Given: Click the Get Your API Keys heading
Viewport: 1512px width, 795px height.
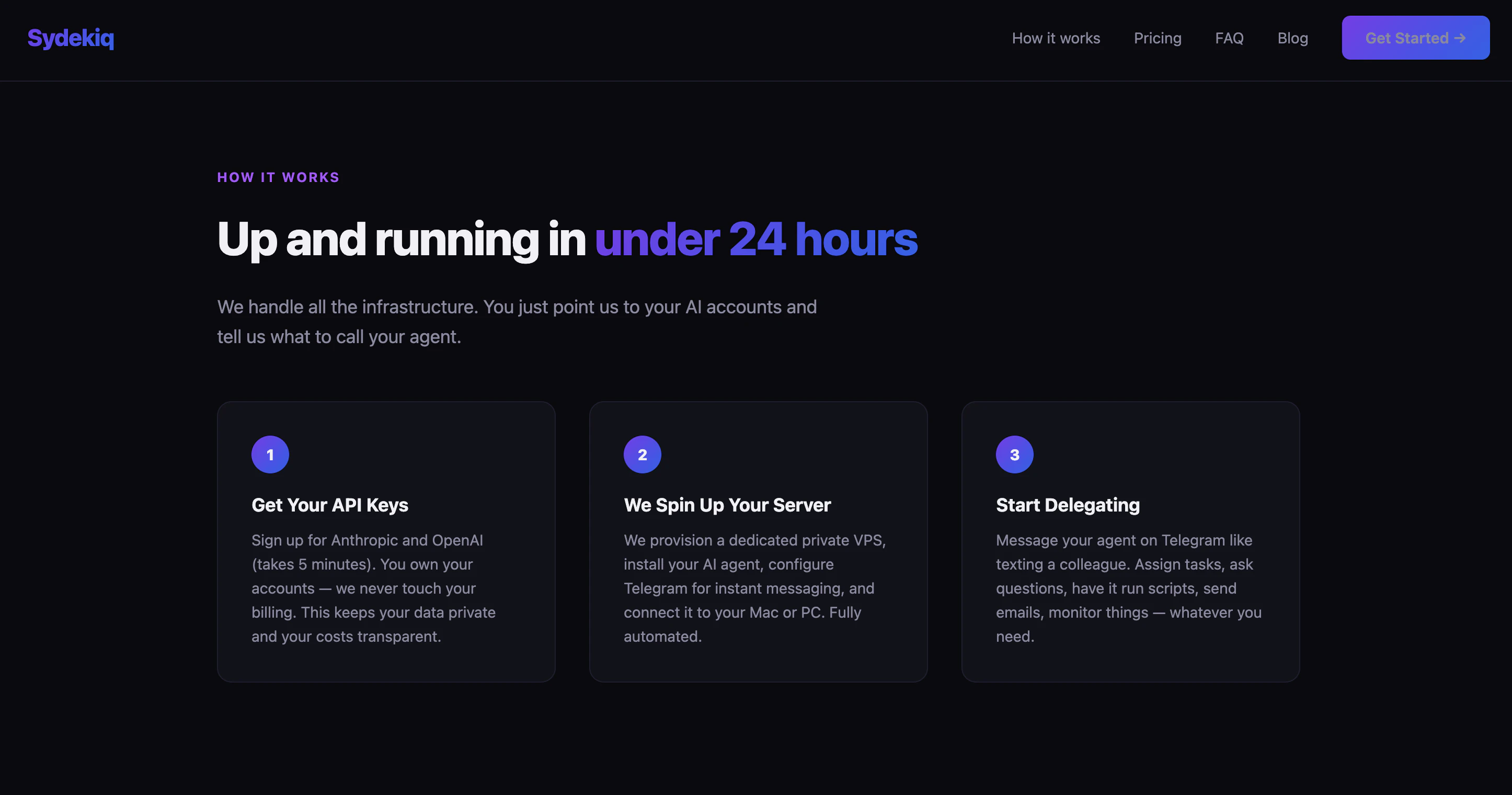Looking at the screenshot, I should (x=330, y=505).
